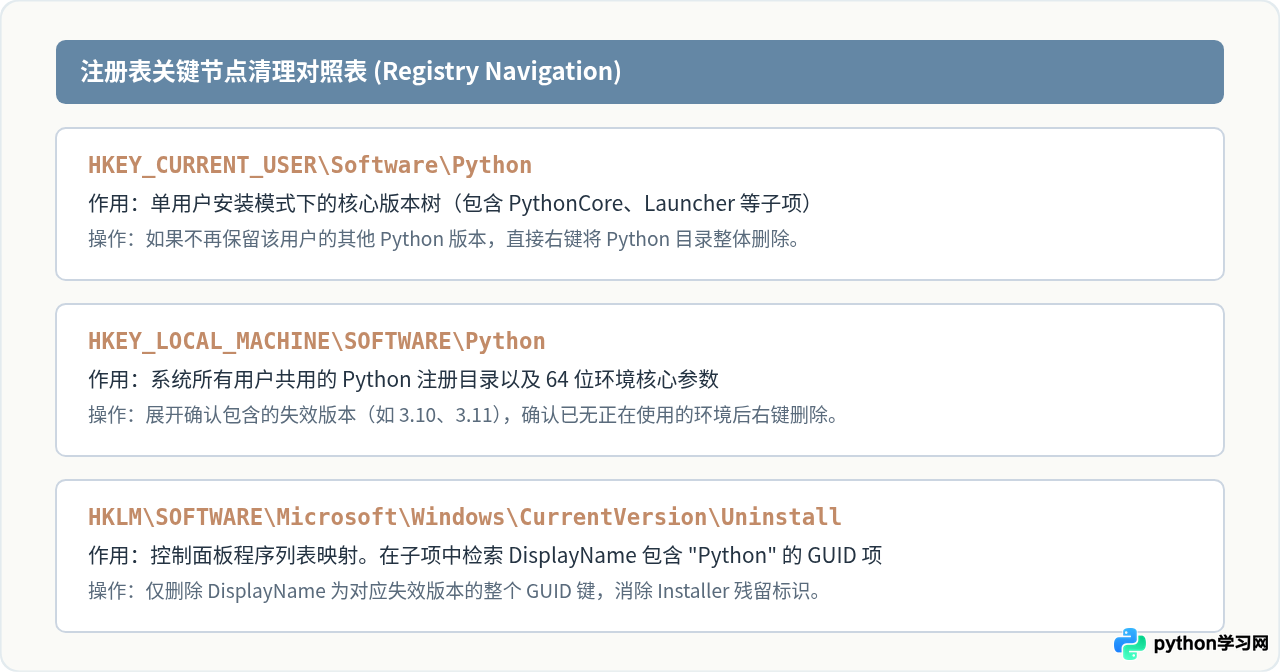Click the 控制面板程序列表映射 description line
Screen dimensions: 1280x672
(485, 556)
